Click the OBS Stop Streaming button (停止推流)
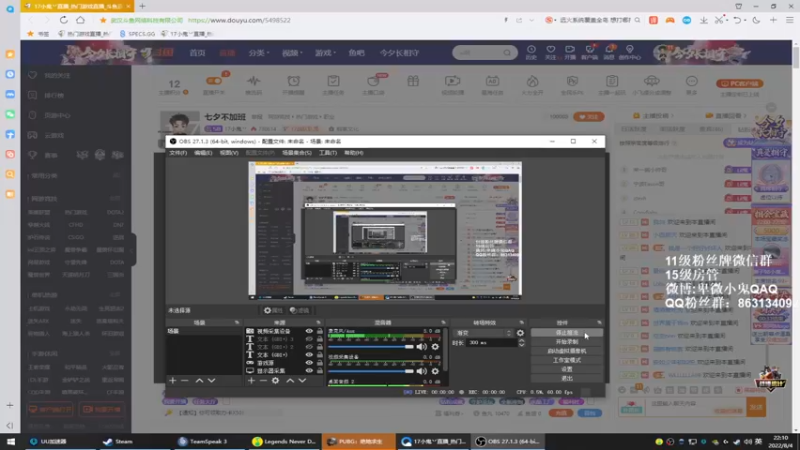This screenshot has width=800, height=450. point(566,333)
